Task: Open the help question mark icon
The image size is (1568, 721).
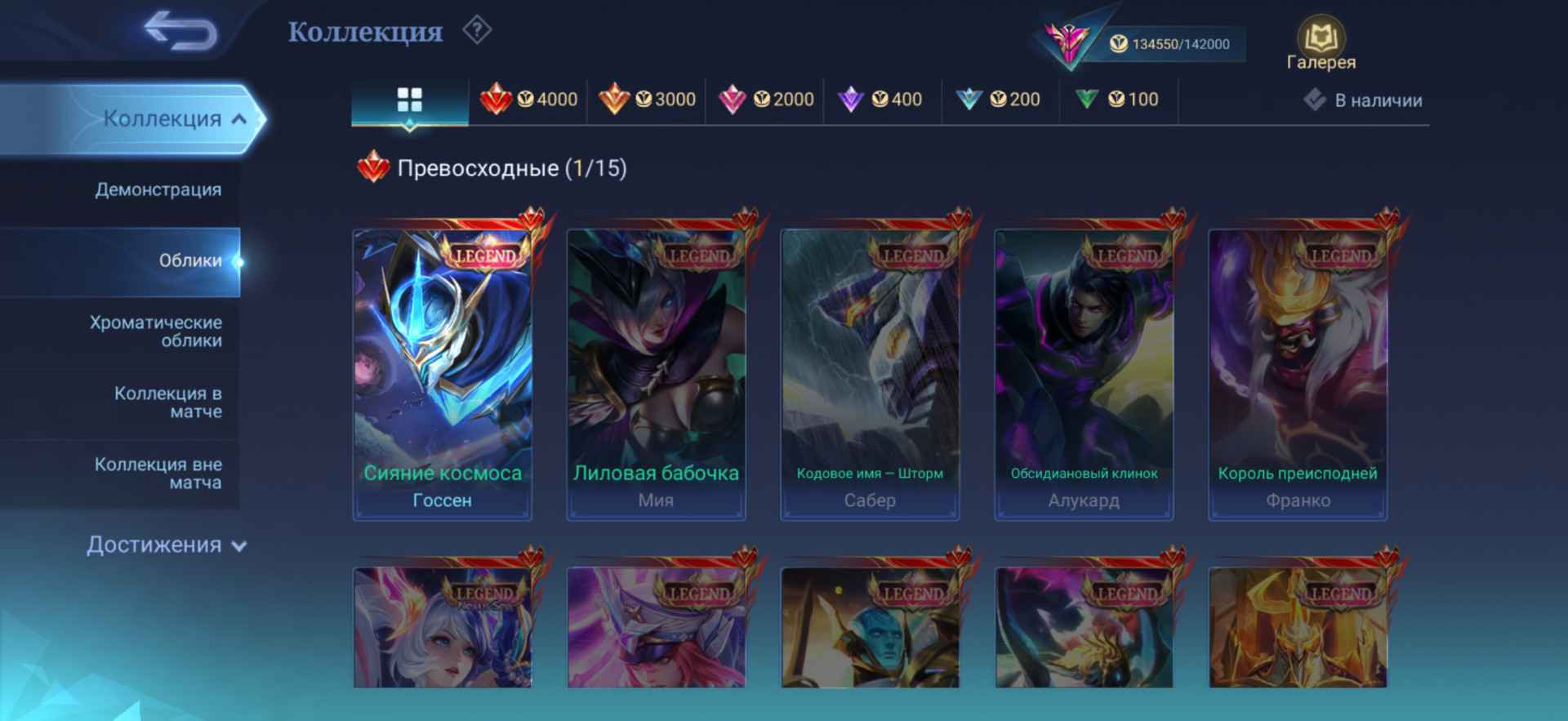Action: pos(477,31)
